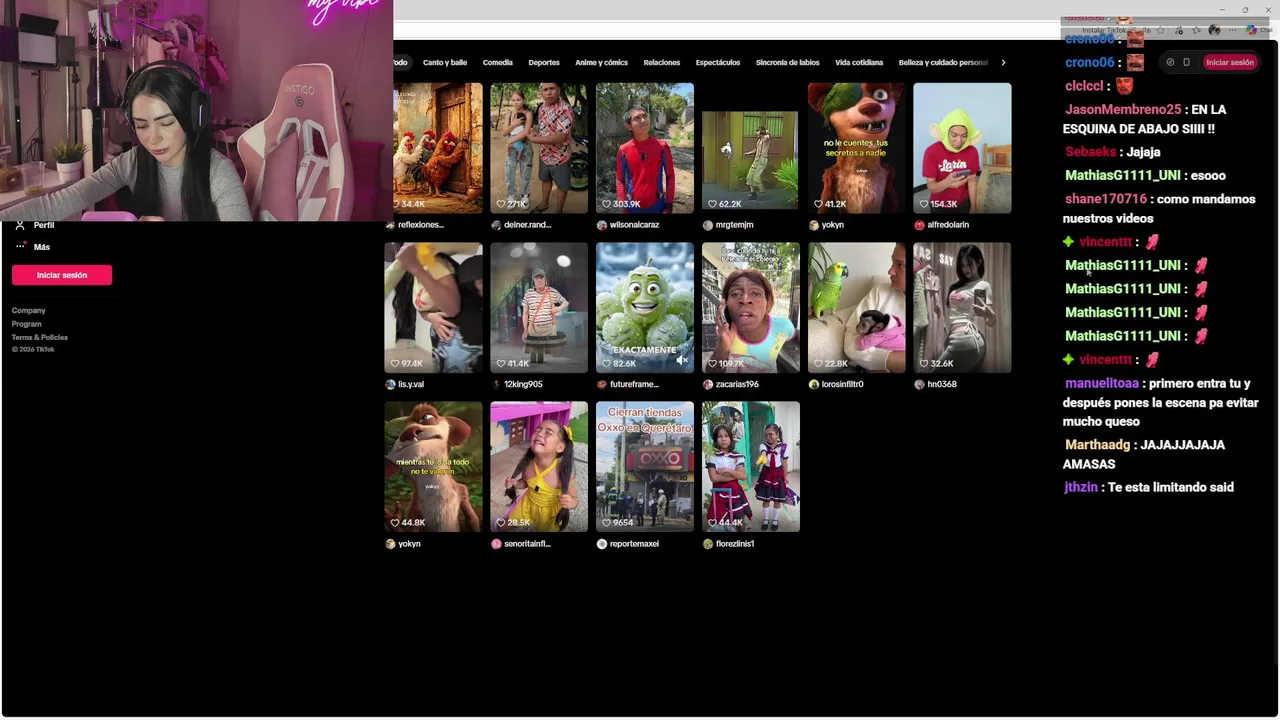This screenshot has height=720, width=1280.
Task: Open the sloth video with 44.8K likes
Action: pyautogui.click(x=433, y=467)
